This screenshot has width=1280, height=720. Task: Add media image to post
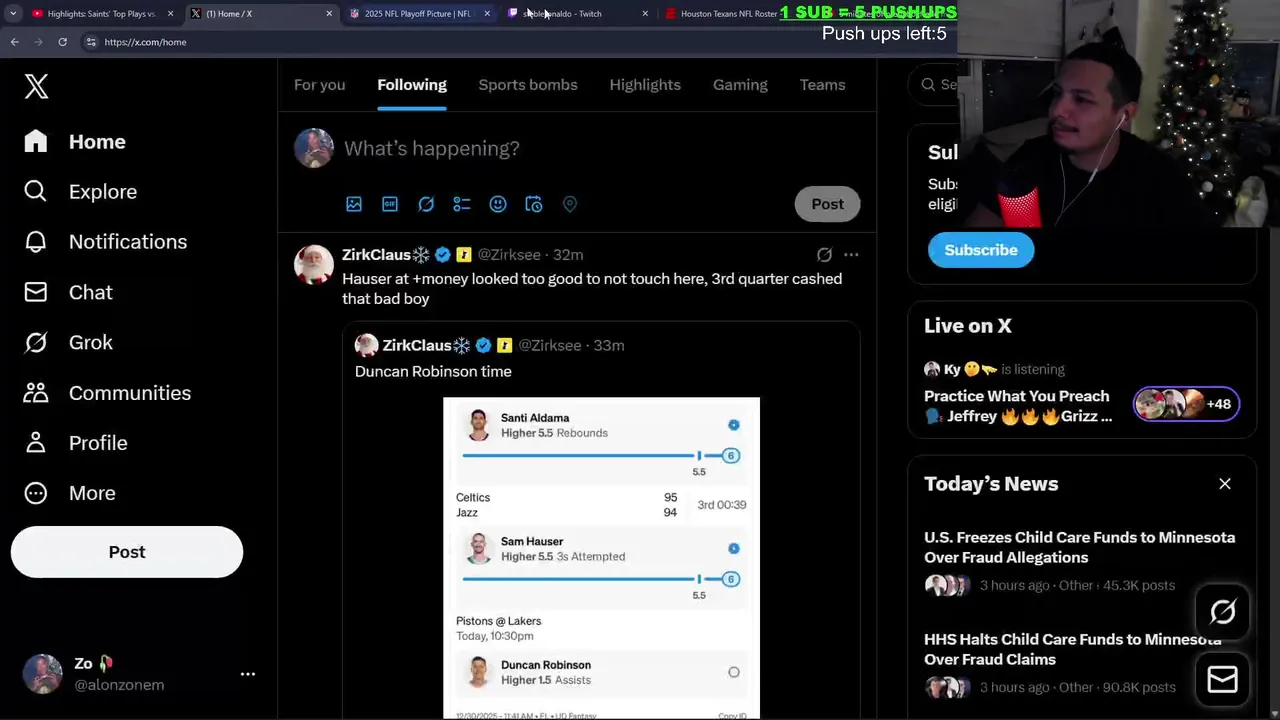(x=354, y=204)
